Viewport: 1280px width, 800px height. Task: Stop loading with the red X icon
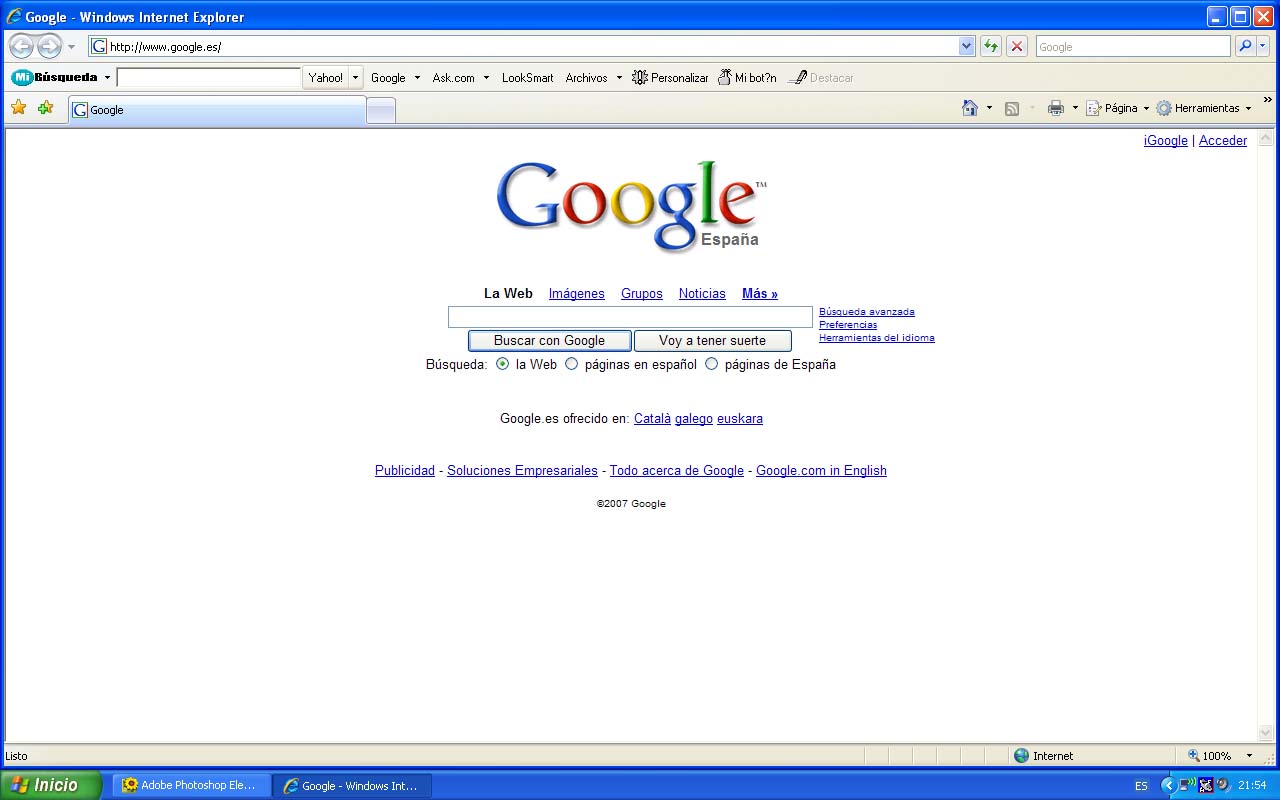point(1017,46)
